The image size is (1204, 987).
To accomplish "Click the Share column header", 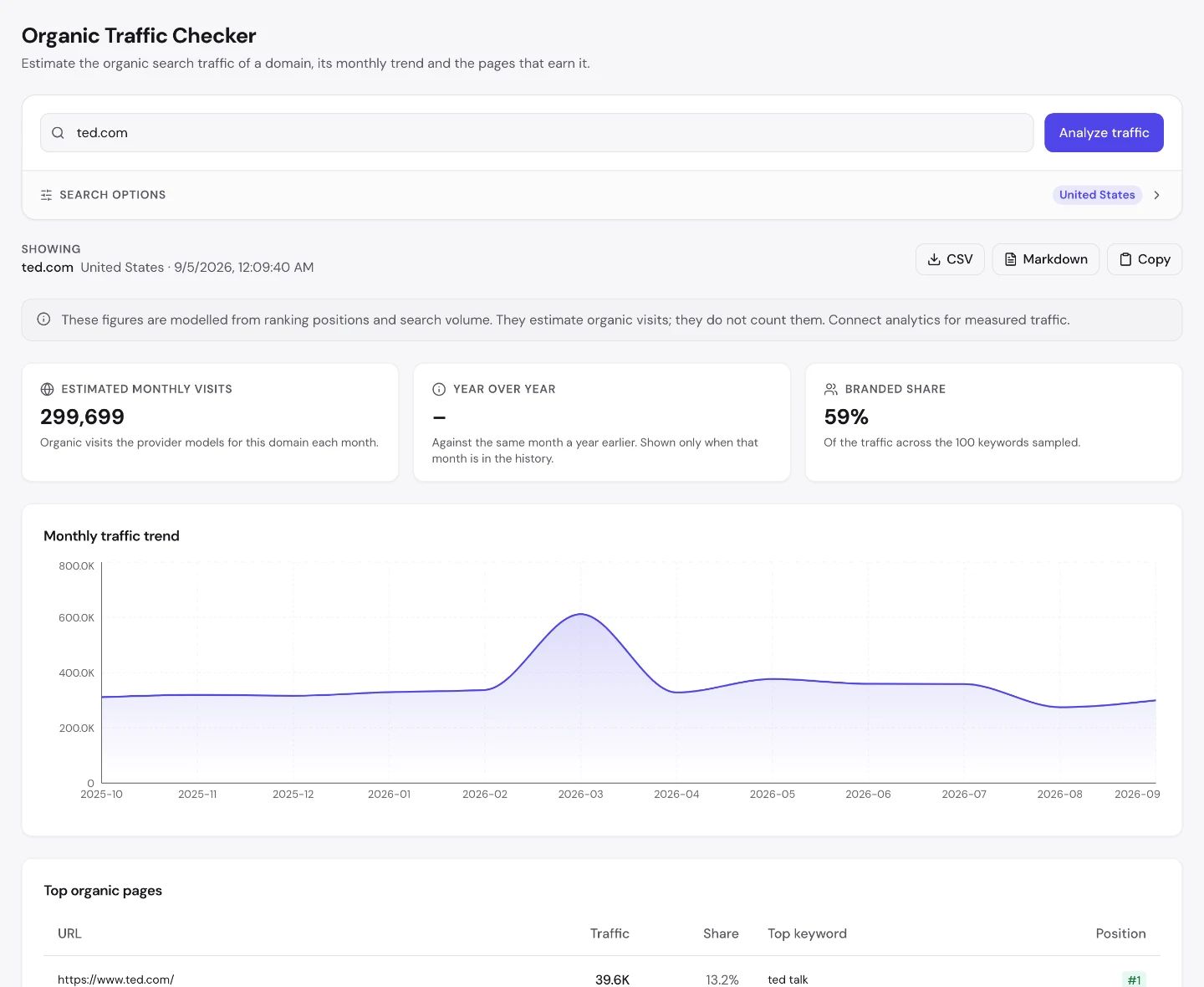I will [721, 933].
